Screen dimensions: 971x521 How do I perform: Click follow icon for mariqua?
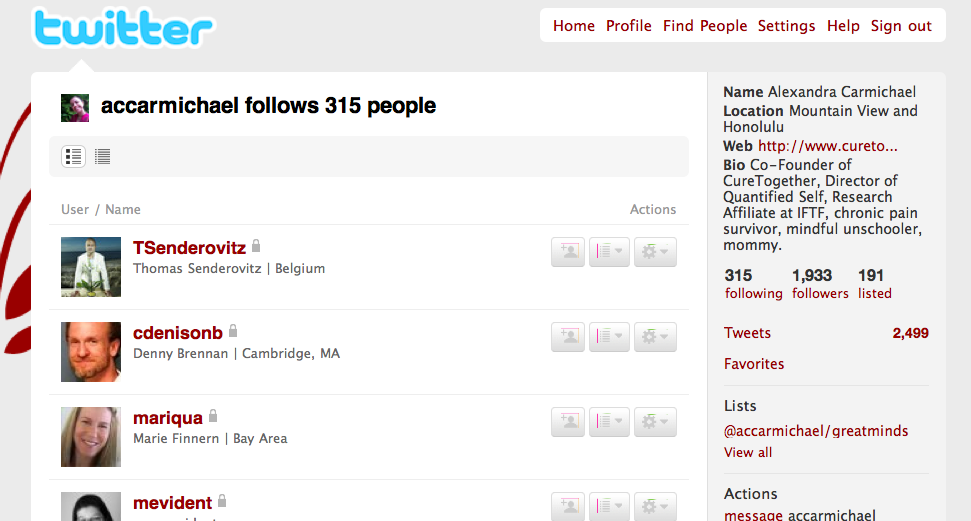(x=568, y=421)
